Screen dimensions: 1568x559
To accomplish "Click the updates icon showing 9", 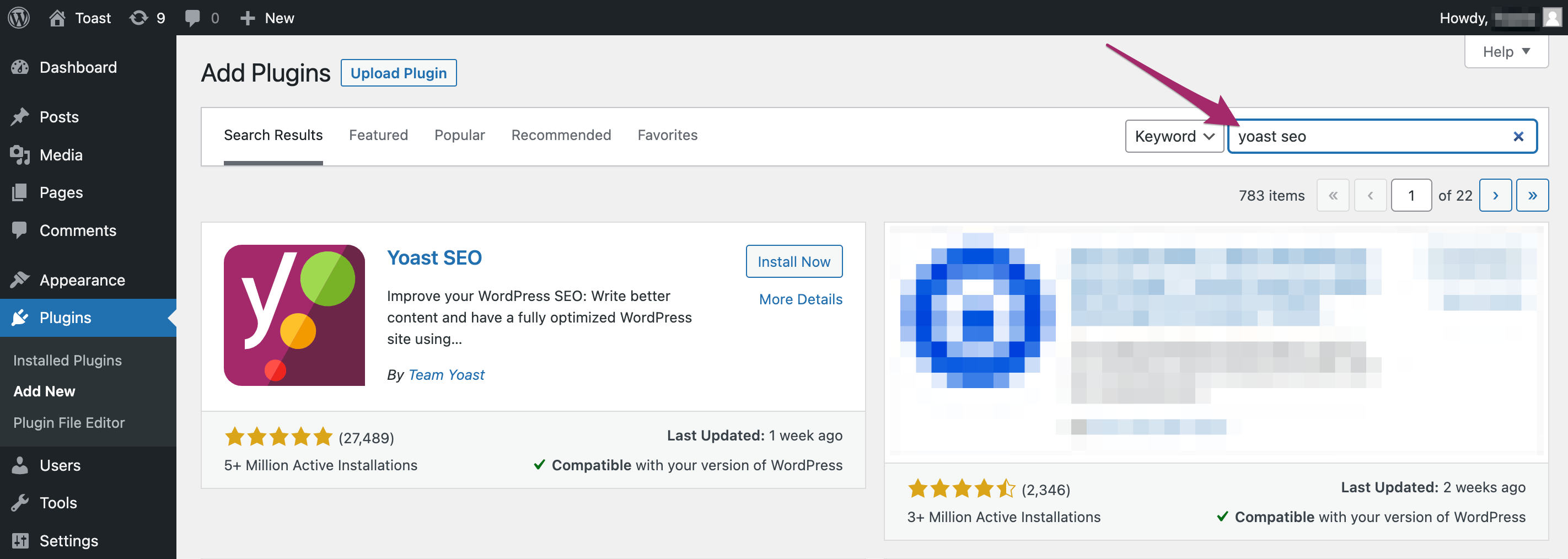I will pyautogui.click(x=139, y=18).
